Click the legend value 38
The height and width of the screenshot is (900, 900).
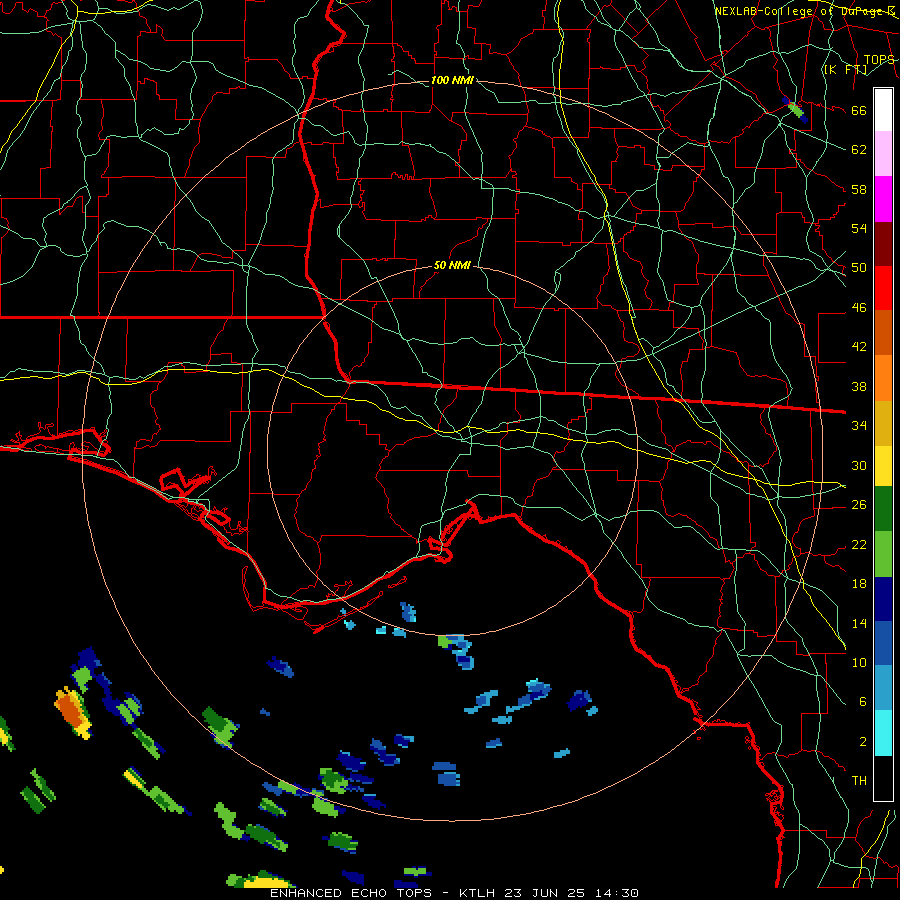pyautogui.click(x=859, y=387)
